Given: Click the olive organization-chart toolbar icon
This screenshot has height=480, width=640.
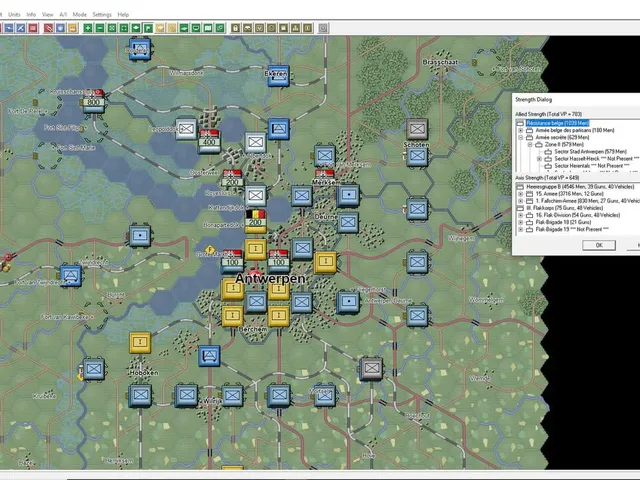Looking at the screenshot, I should pos(296,28).
